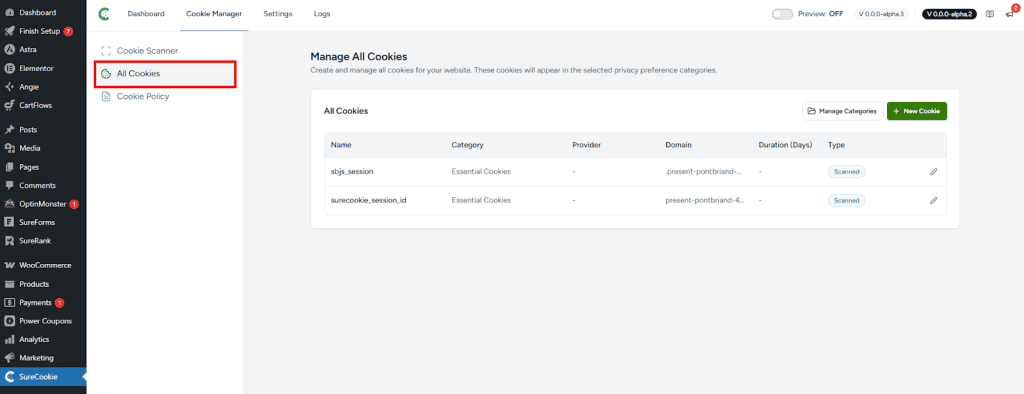This screenshot has height=394, width=1024.
Task: Click the Manage Categories button
Action: [842, 111]
